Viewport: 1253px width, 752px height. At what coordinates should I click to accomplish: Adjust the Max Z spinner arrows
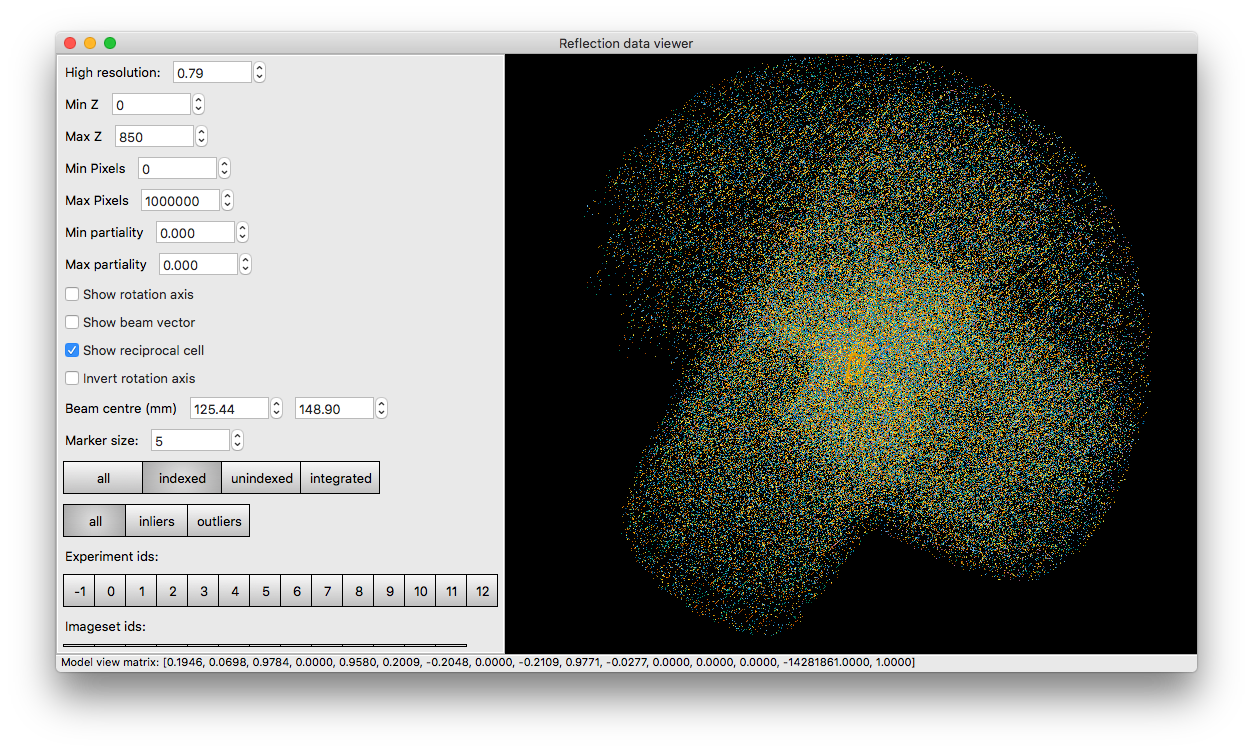pyautogui.click(x=202, y=136)
